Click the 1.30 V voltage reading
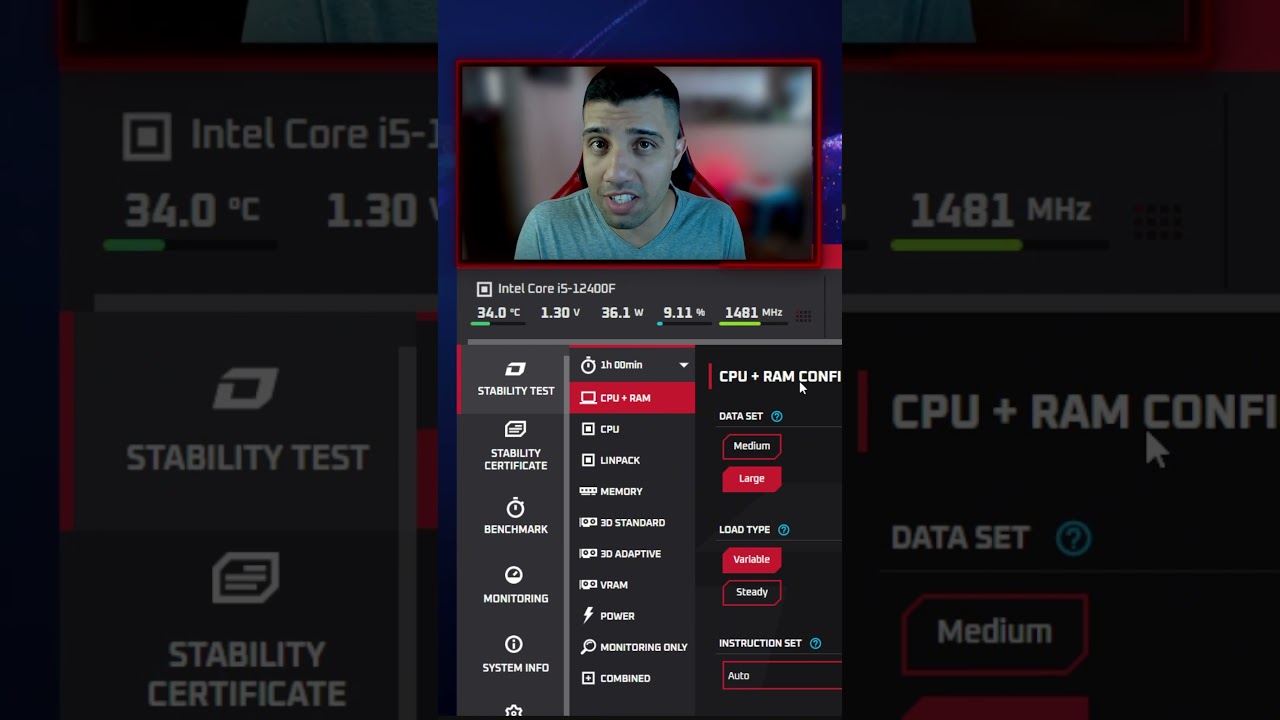Screen dimensions: 1280x720 [x=560, y=313]
